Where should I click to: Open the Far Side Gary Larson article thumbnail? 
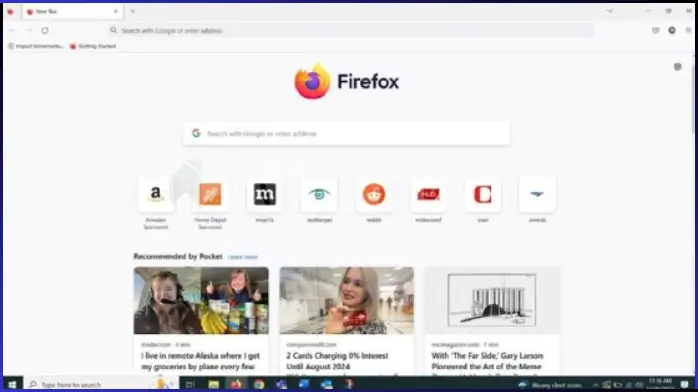point(492,300)
